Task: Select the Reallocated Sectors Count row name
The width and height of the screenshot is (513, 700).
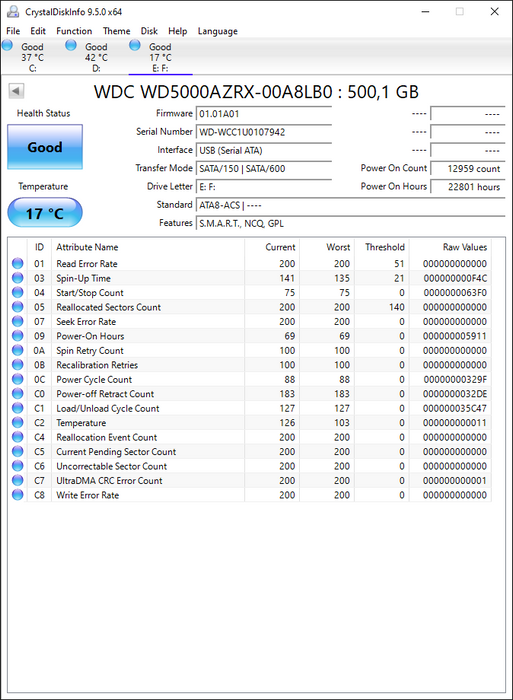Action: (108, 307)
